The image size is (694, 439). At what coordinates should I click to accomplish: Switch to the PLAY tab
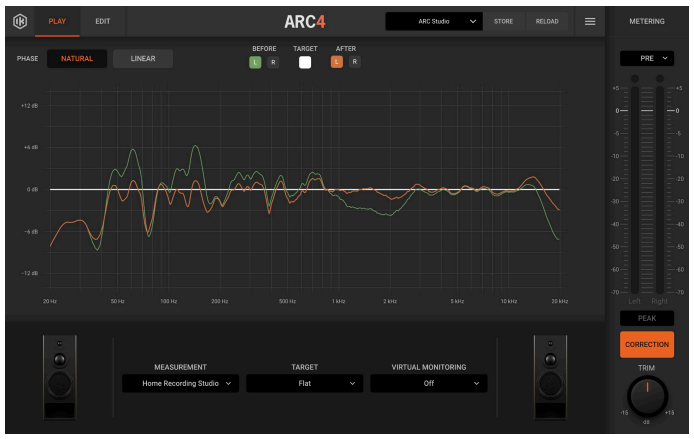point(58,21)
